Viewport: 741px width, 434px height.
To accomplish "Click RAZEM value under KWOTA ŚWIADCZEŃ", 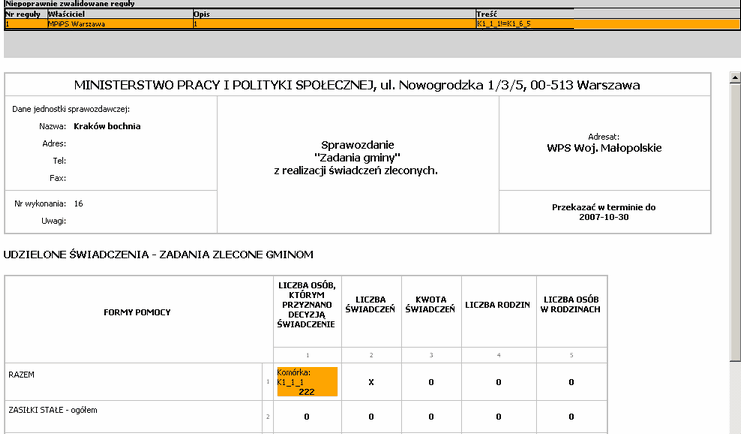I will [x=429, y=382].
